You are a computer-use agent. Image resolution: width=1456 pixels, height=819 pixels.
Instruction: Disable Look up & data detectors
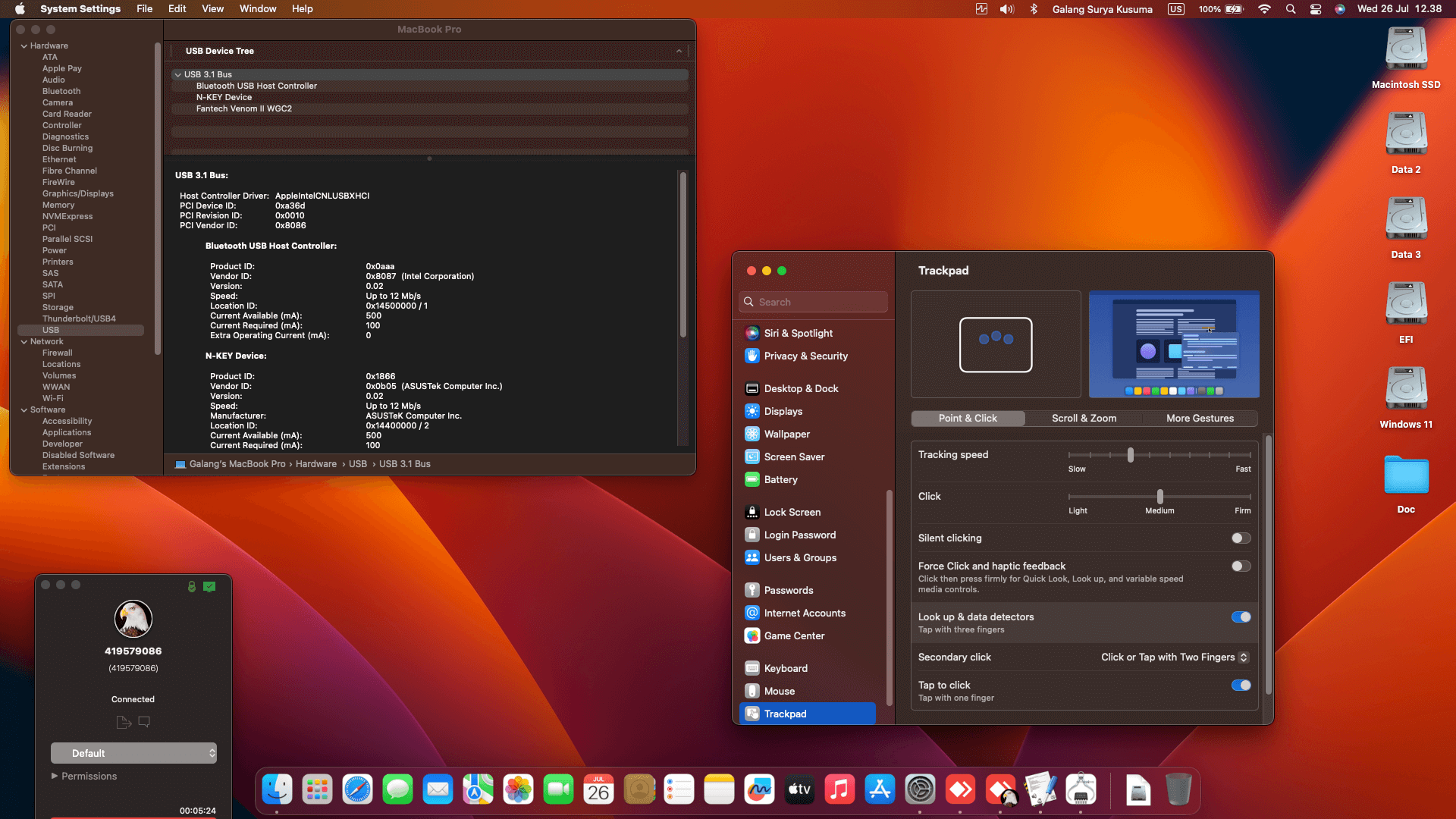1241,617
